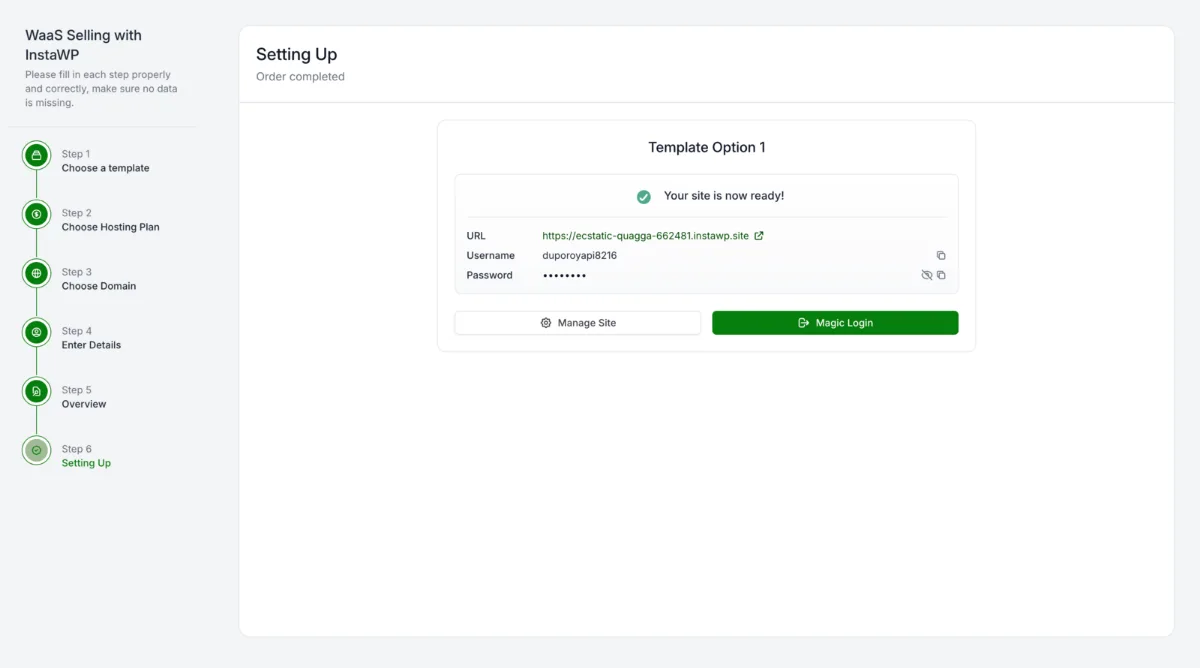Click the masked password dots
Image resolution: width=1200 pixels, height=668 pixels.
pyautogui.click(x=564, y=275)
